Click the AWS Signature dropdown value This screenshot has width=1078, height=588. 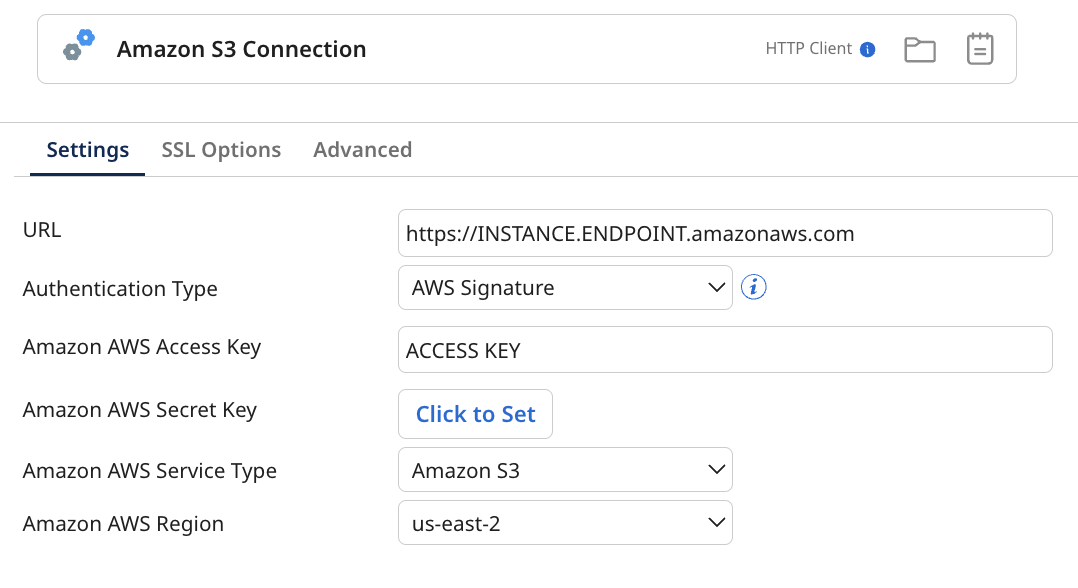pyautogui.click(x=483, y=287)
